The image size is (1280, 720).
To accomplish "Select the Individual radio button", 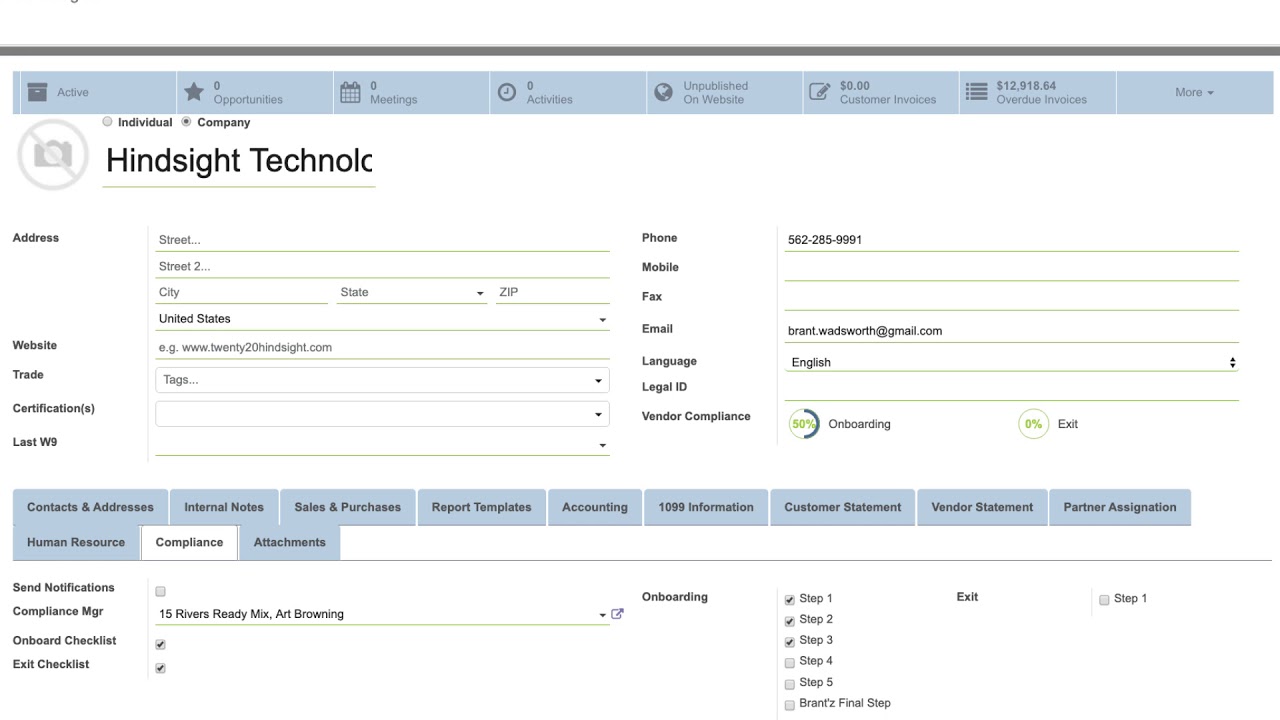I will tap(108, 122).
